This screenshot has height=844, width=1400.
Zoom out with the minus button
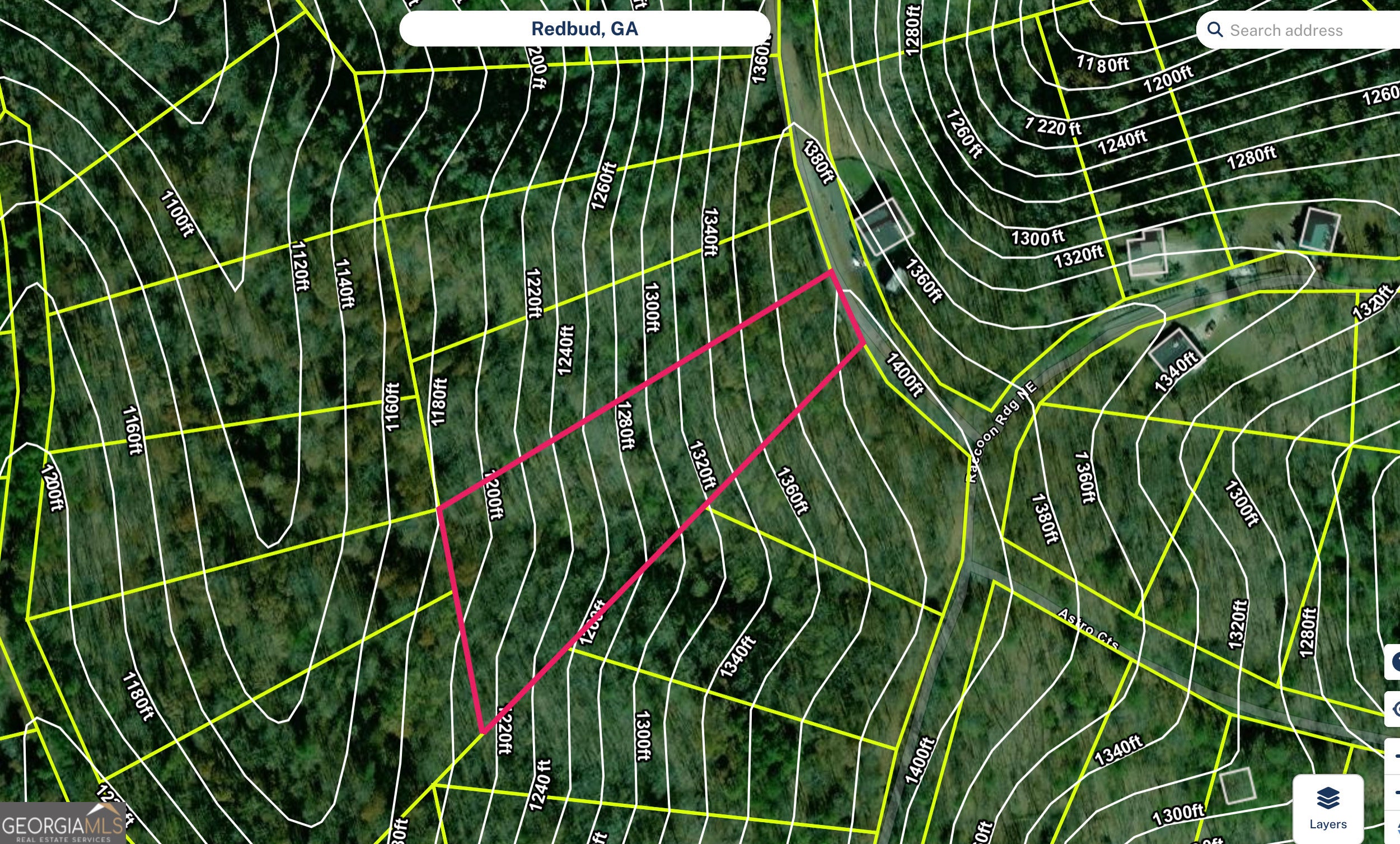(1395, 792)
